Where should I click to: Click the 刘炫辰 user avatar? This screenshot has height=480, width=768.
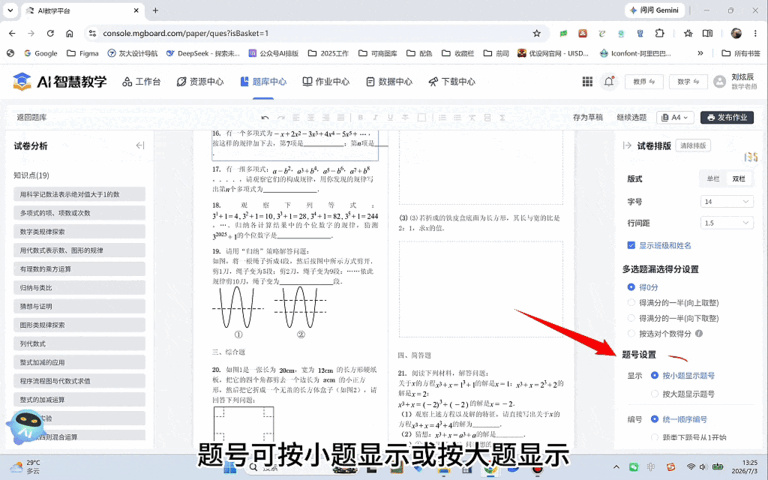coord(720,82)
